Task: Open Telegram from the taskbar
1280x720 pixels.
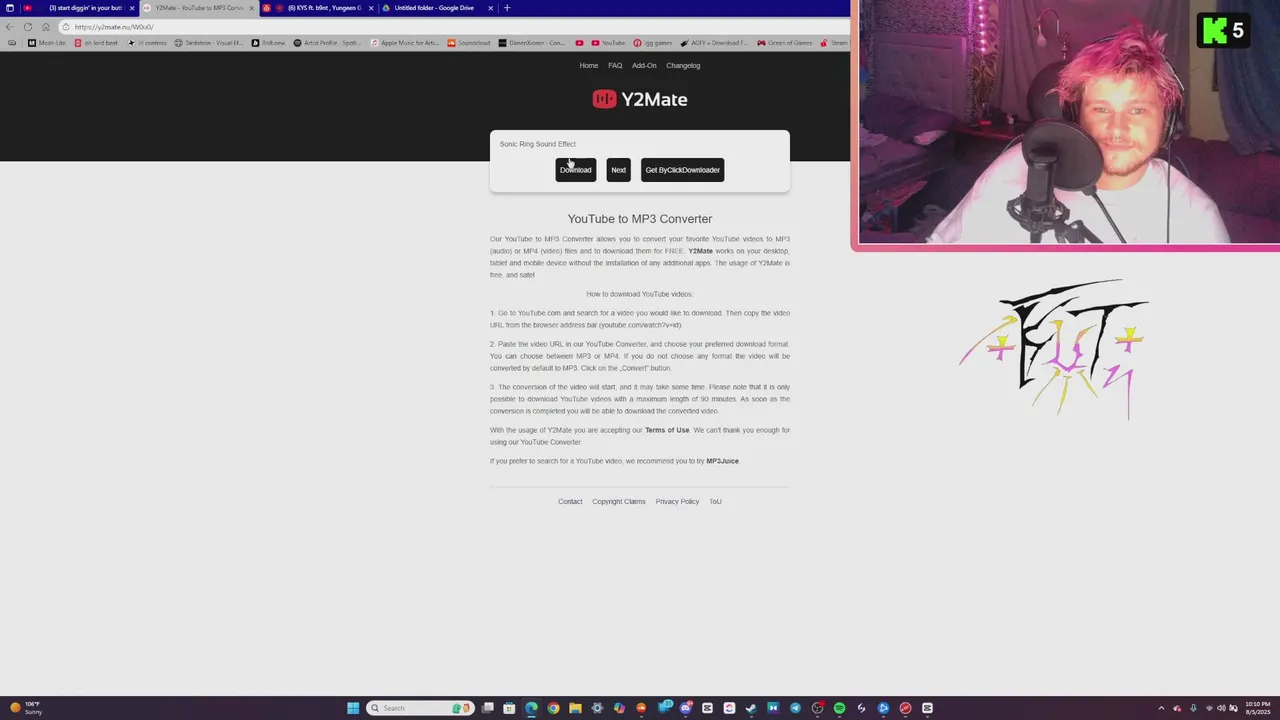Action: pos(795,708)
